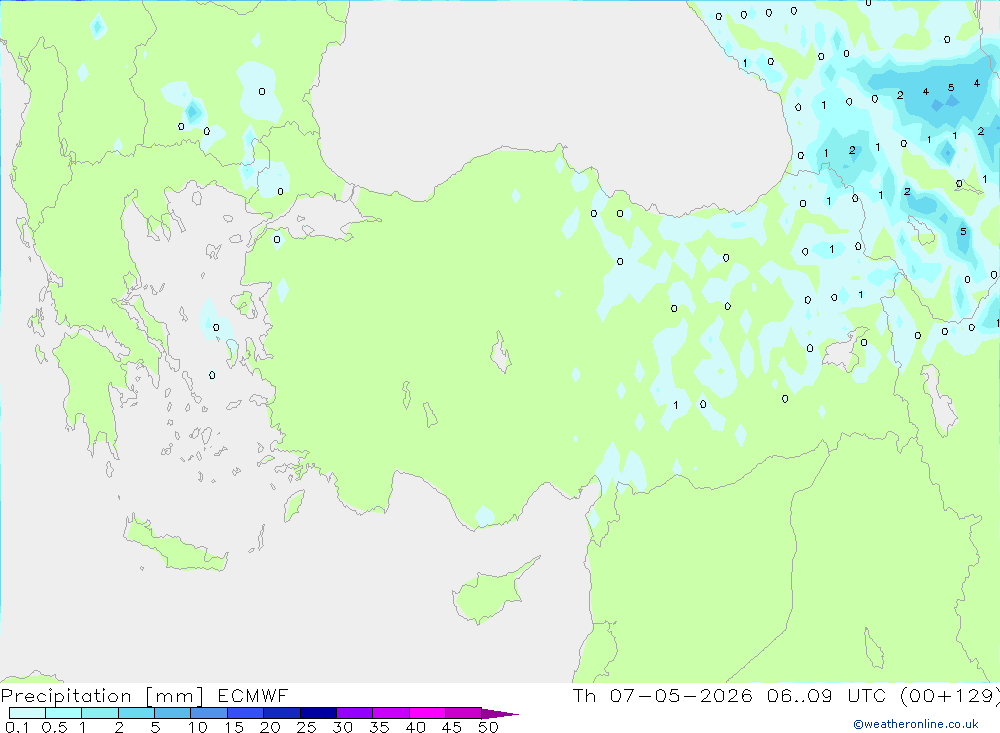The width and height of the screenshot is (1000, 733).
Task: Click the 0.5–1 mm legend color swatch
Action: coord(63,713)
